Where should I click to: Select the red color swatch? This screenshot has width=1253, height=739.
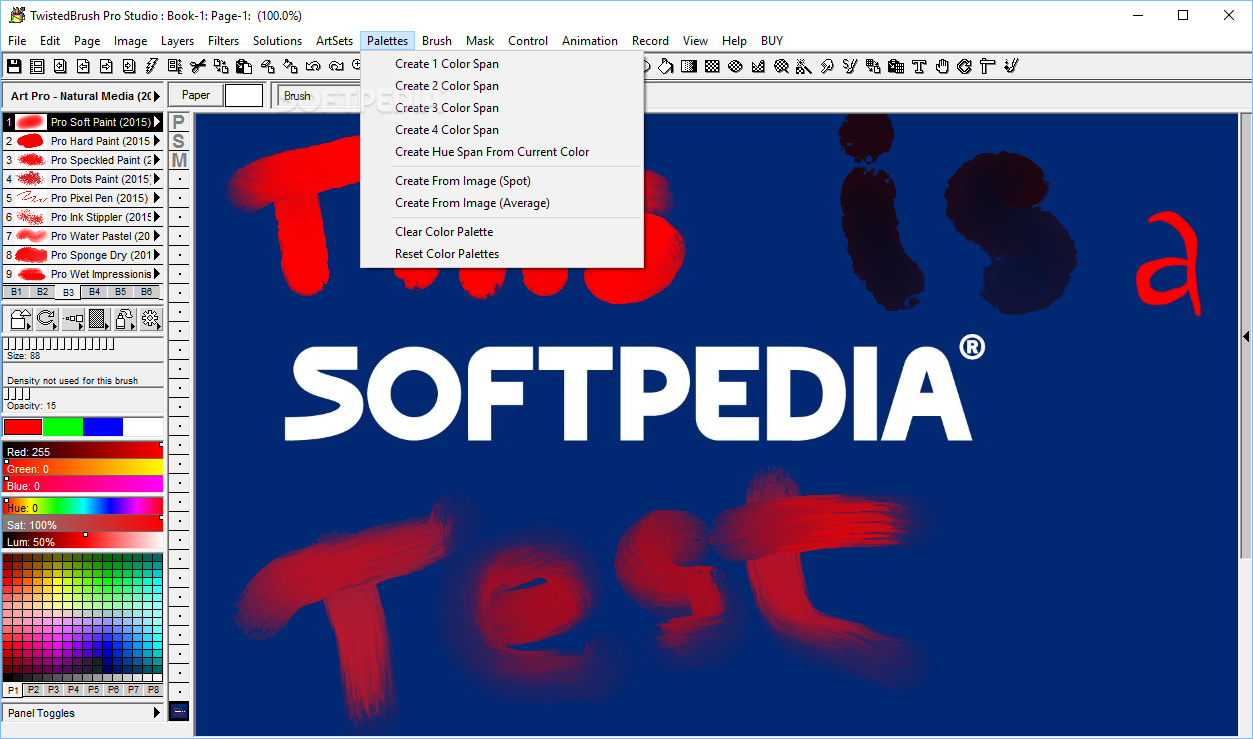click(x=23, y=427)
